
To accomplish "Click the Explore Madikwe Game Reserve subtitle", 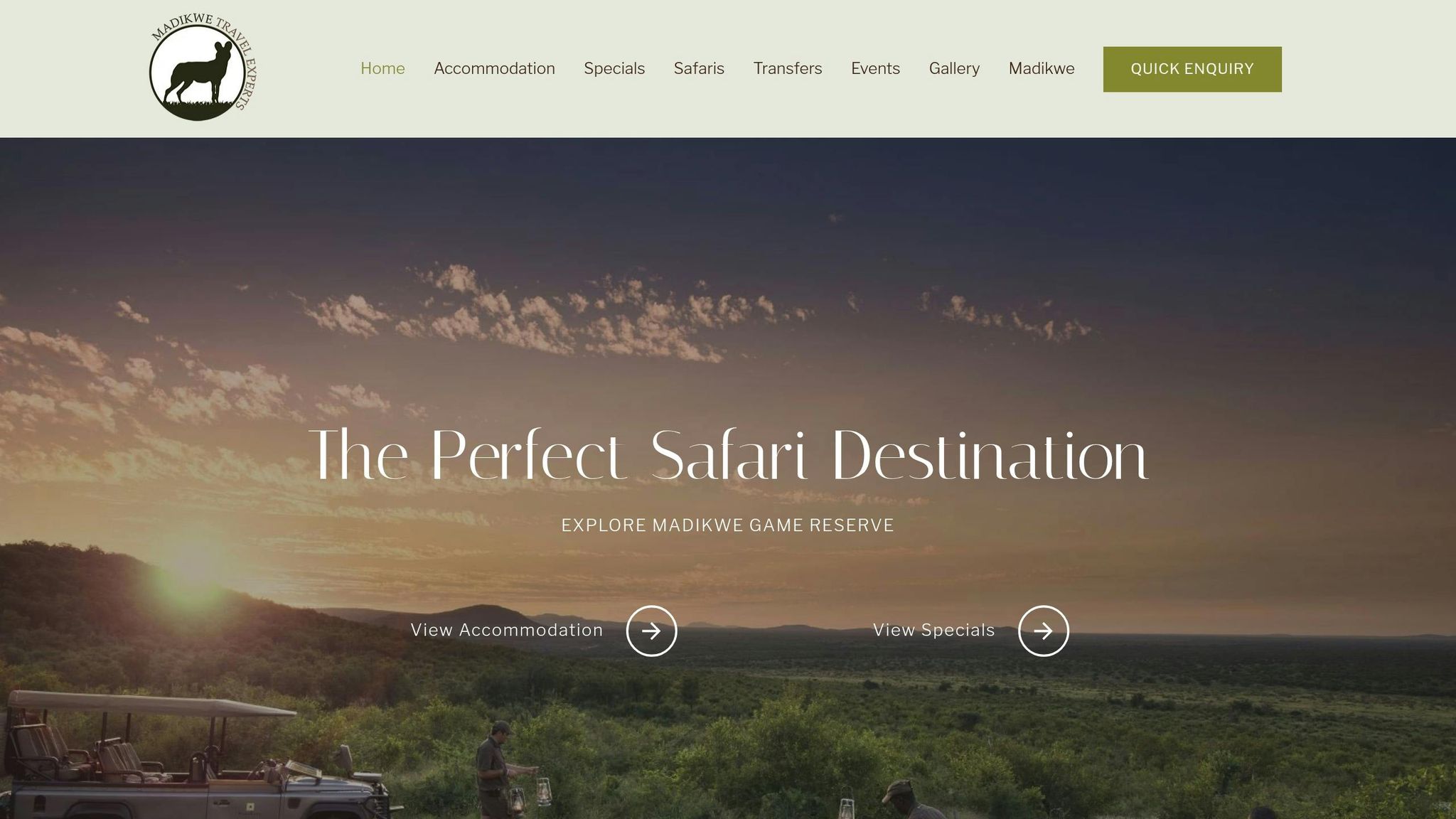I will point(728,525).
